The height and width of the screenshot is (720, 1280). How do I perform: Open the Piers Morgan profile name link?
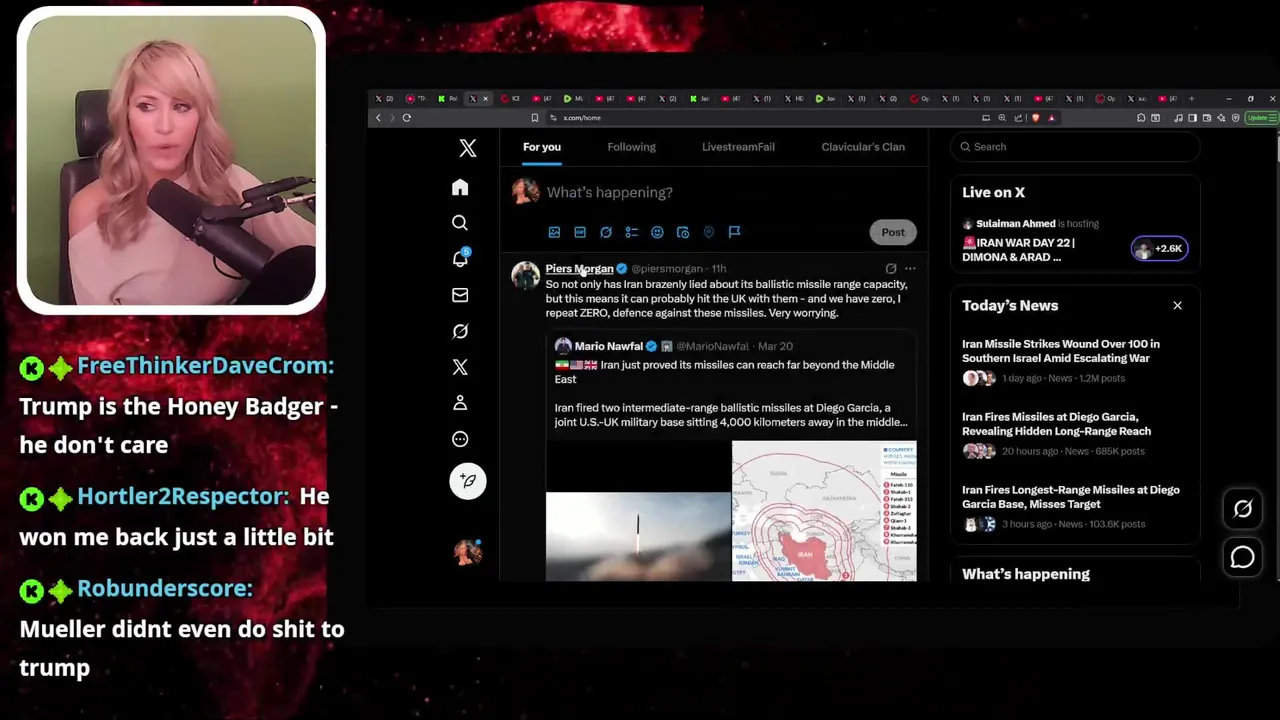[579, 269]
